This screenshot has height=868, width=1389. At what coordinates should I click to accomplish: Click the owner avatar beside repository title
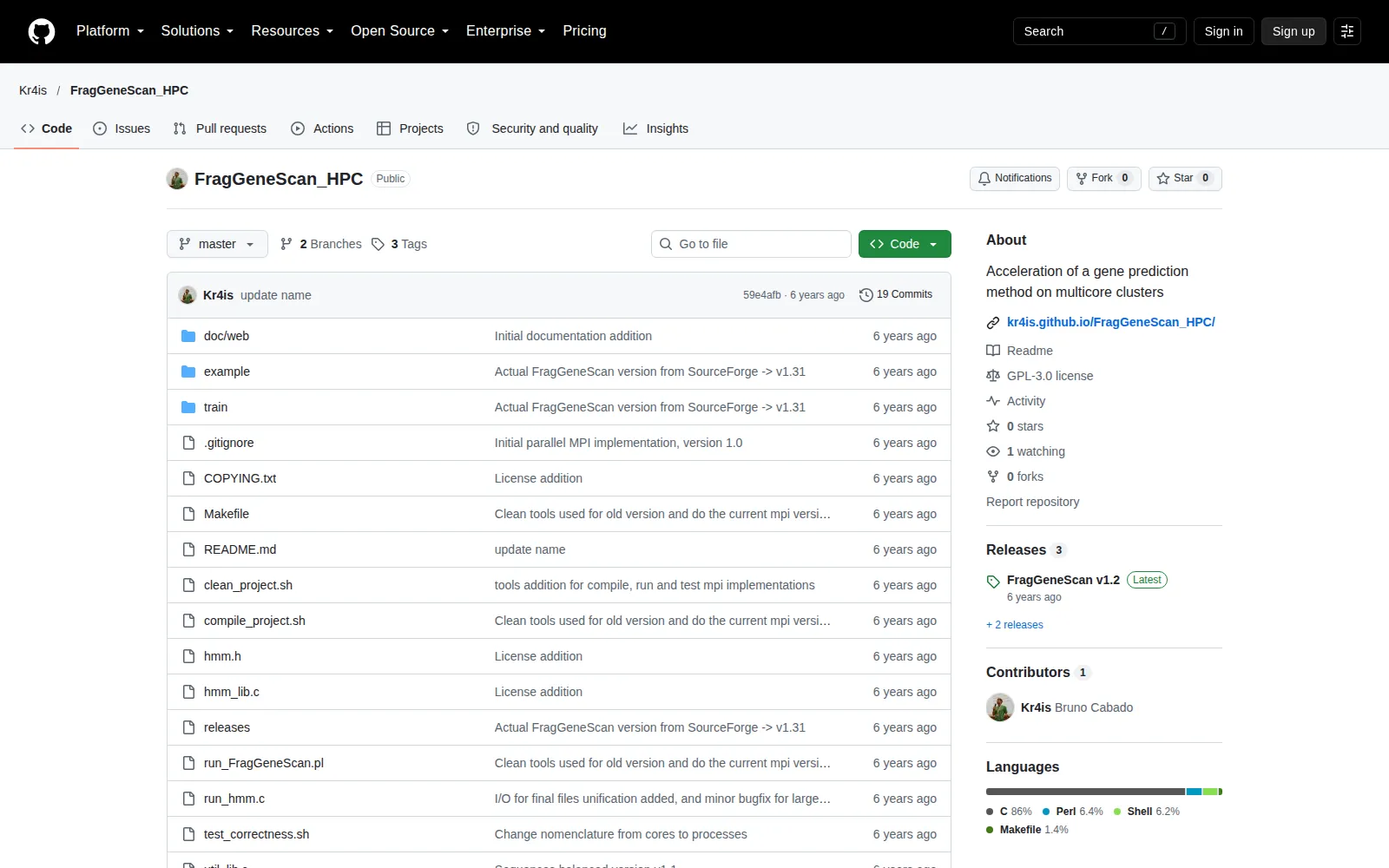pos(177,179)
